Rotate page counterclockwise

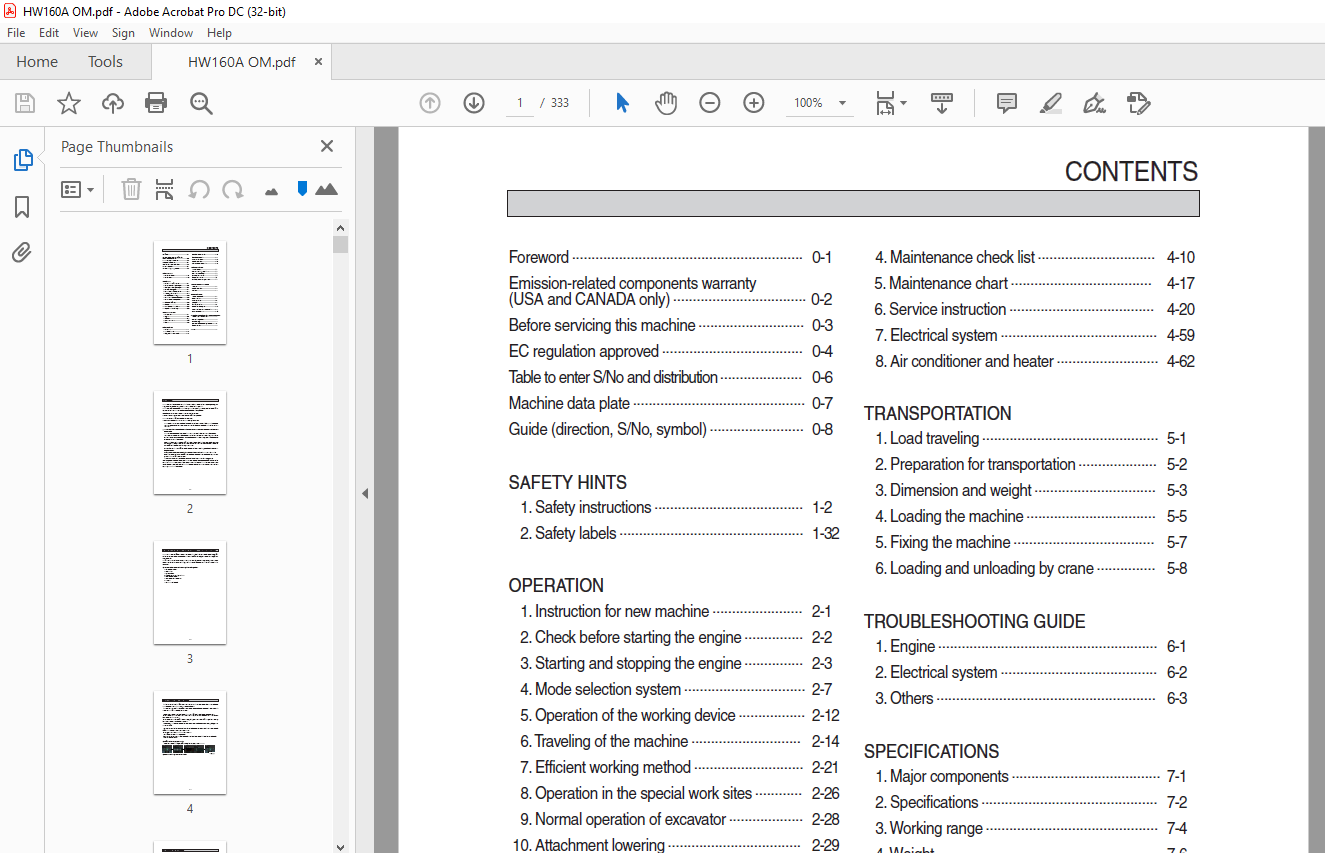[x=199, y=189]
